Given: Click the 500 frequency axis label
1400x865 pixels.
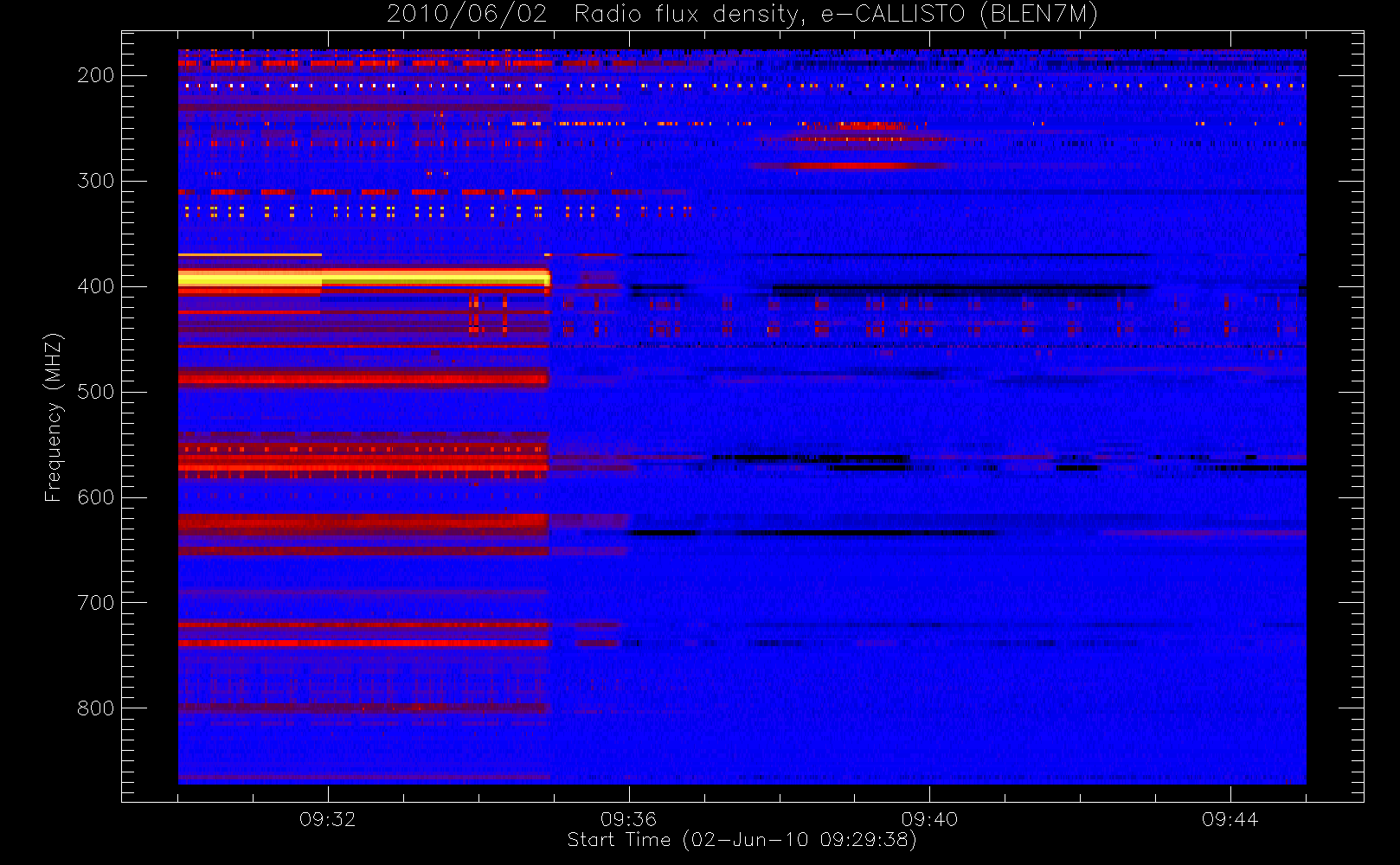Looking at the screenshot, I should point(96,392).
